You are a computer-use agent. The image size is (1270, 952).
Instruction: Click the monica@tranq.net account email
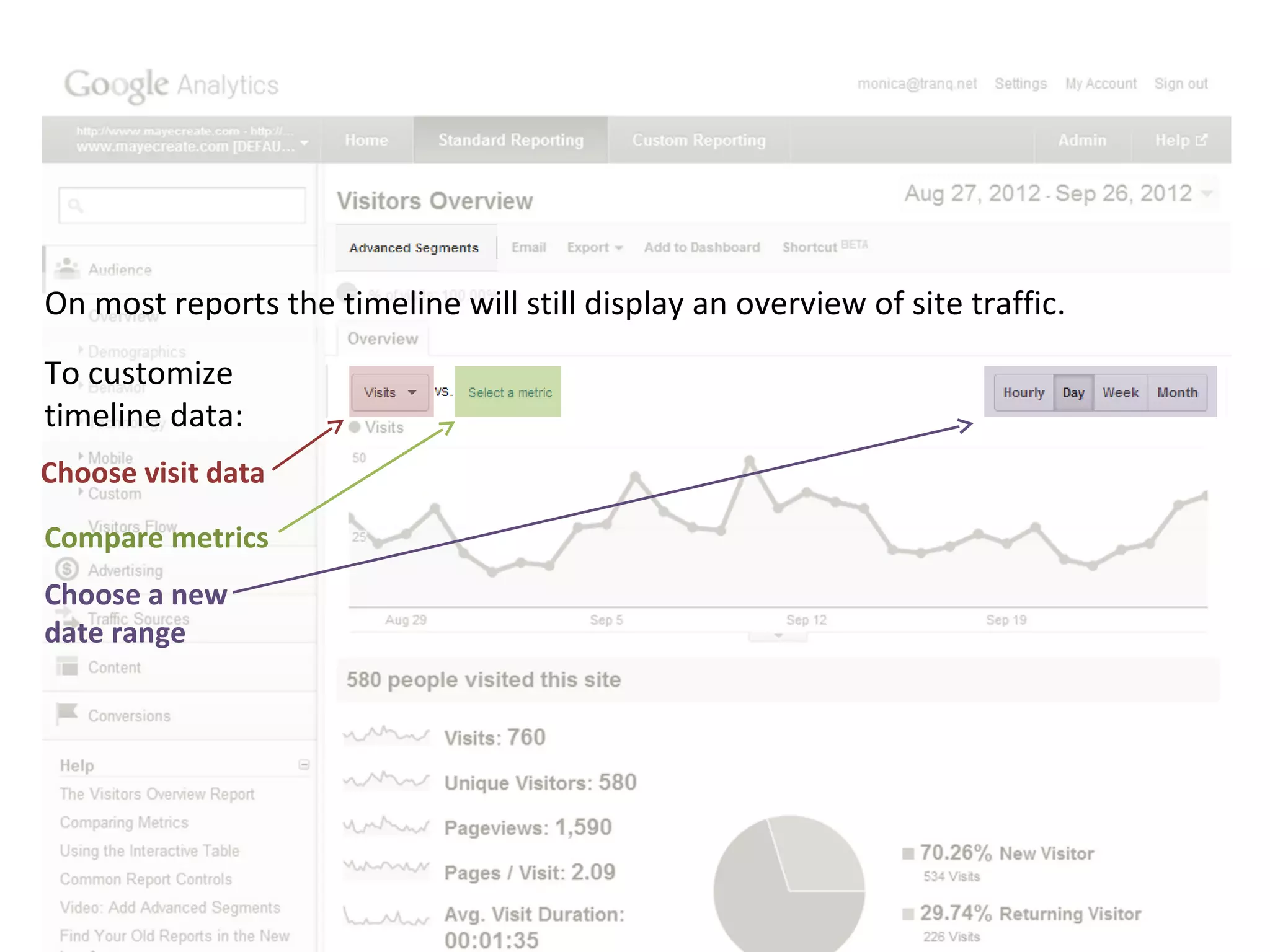917,84
